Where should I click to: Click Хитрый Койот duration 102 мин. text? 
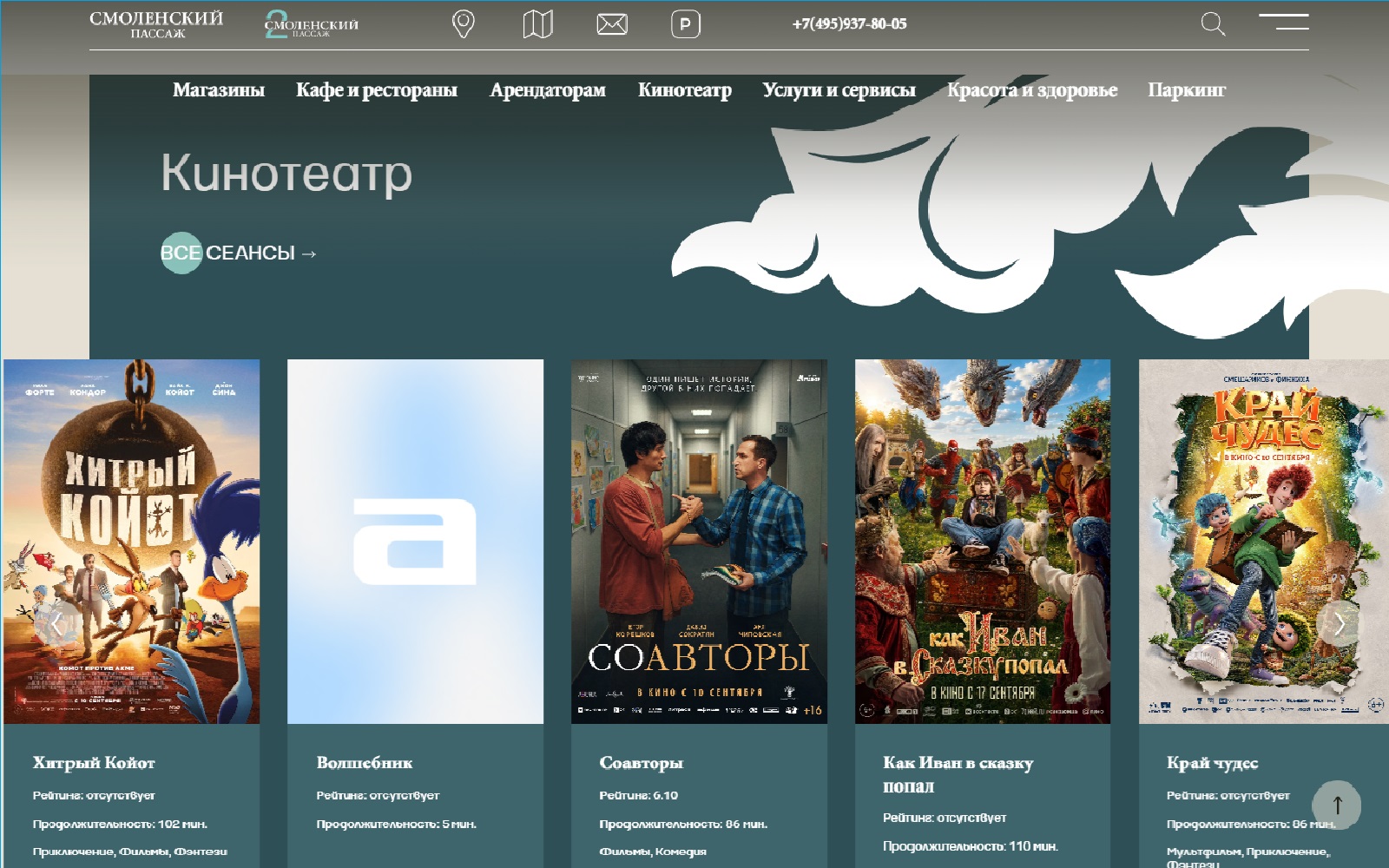(121, 824)
